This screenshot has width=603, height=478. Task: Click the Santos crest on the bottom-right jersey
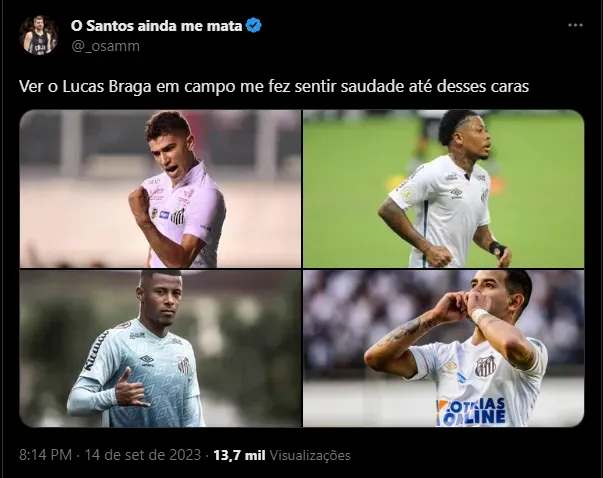[485, 366]
